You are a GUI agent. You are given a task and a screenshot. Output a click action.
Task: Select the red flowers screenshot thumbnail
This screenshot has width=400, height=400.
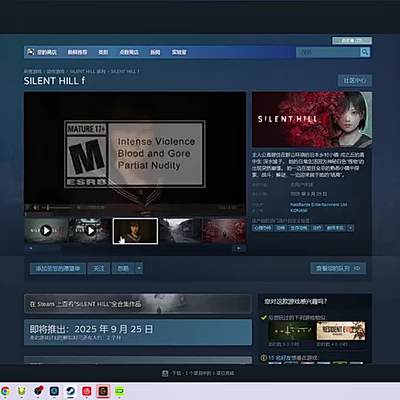click(224, 231)
